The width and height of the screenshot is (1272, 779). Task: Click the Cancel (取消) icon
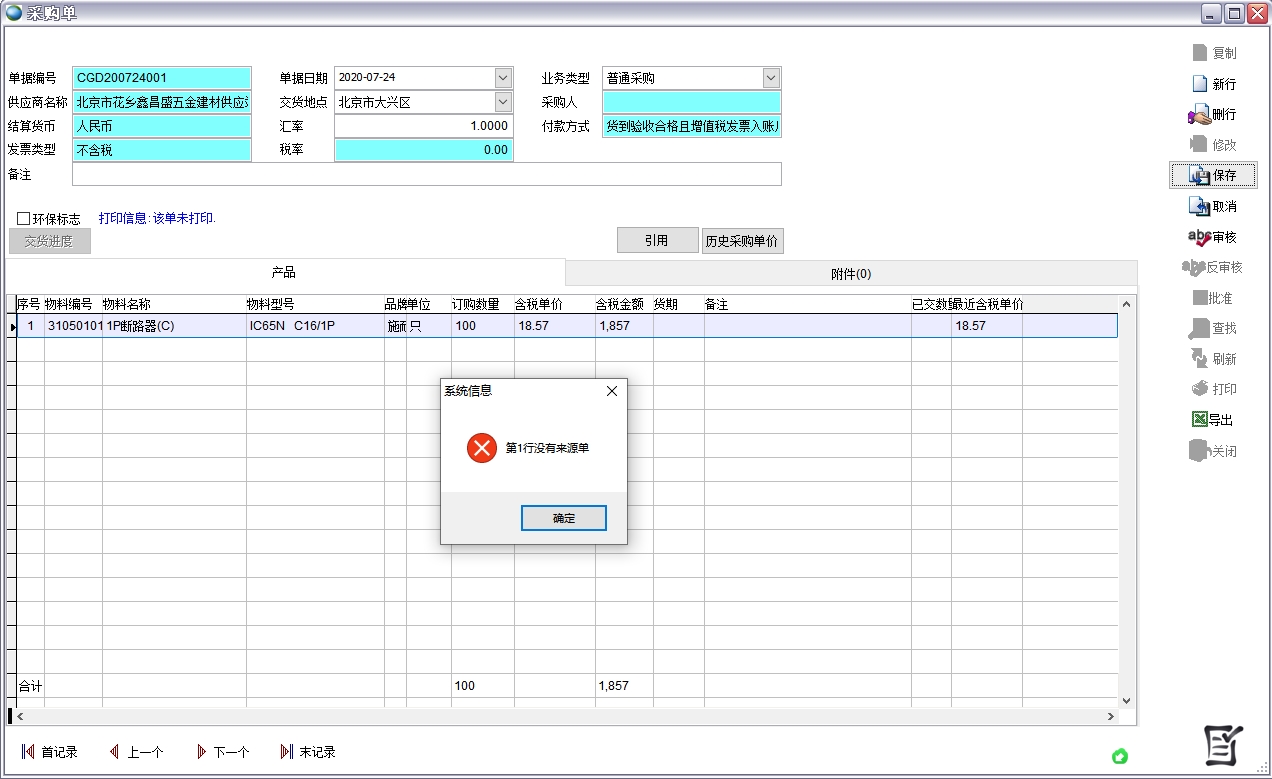coord(1200,207)
